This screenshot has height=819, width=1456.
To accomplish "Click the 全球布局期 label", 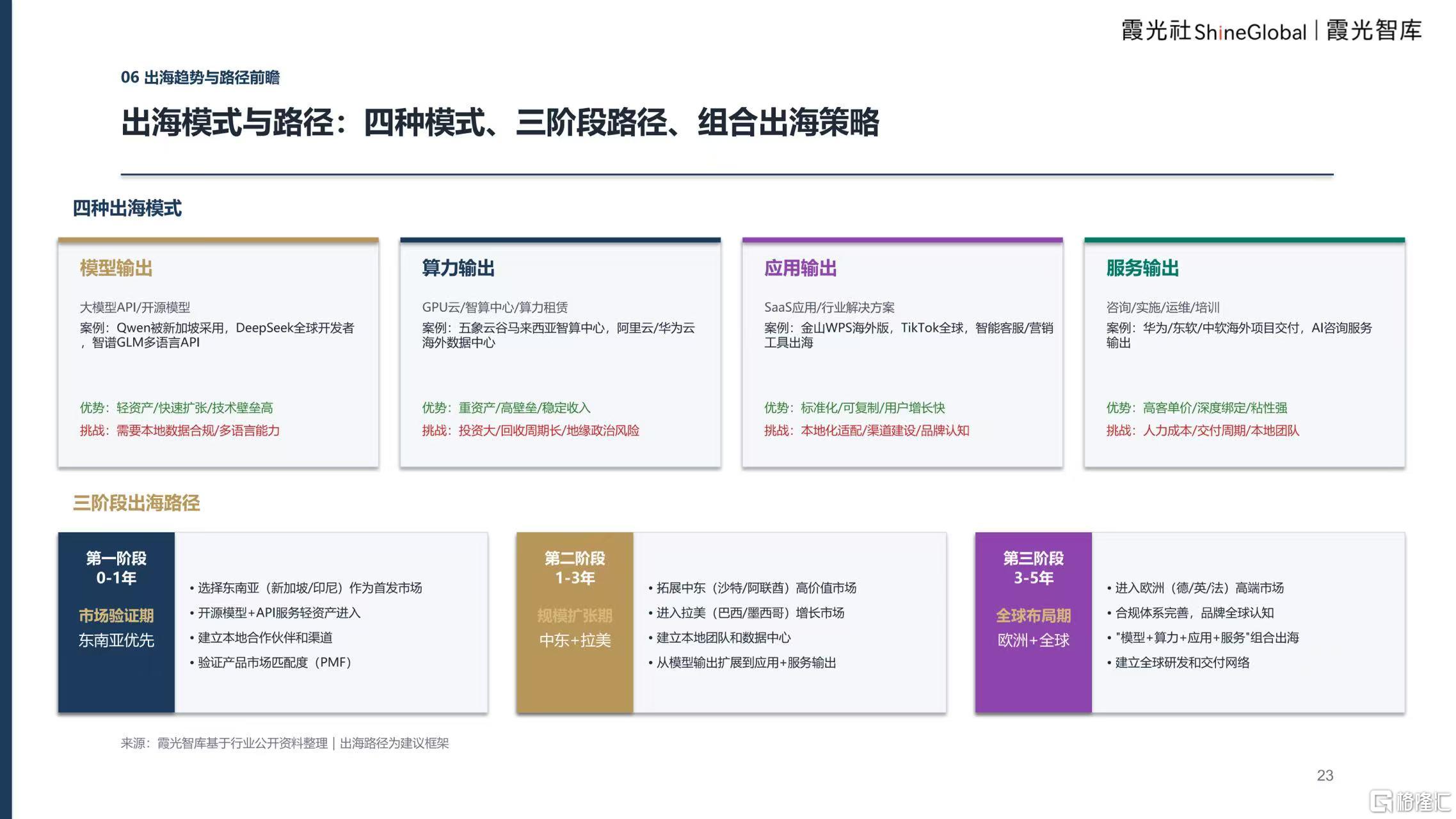I will [x=1034, y=615].
